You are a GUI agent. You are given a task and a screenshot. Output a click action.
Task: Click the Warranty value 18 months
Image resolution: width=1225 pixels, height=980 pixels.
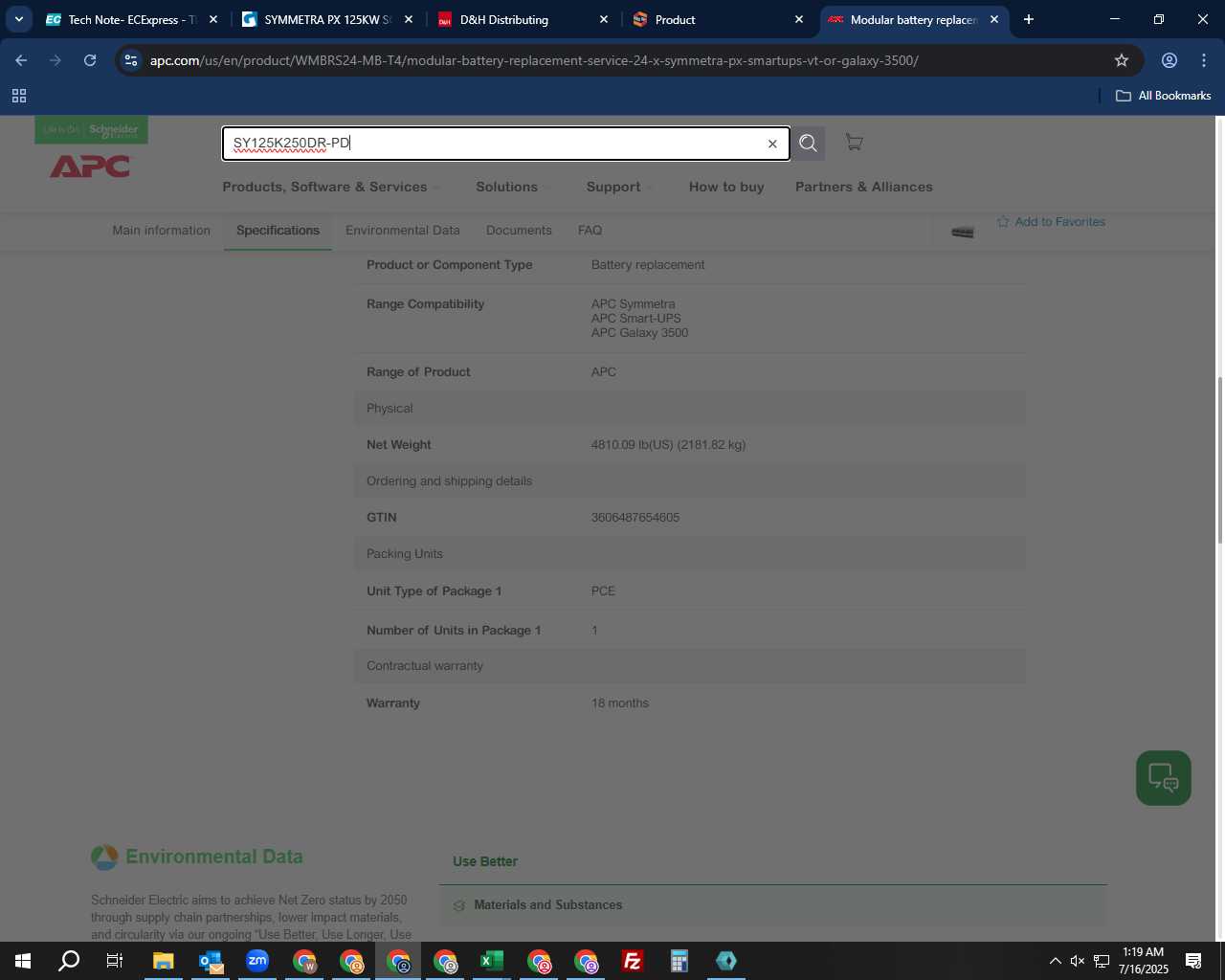coord(620,703)
